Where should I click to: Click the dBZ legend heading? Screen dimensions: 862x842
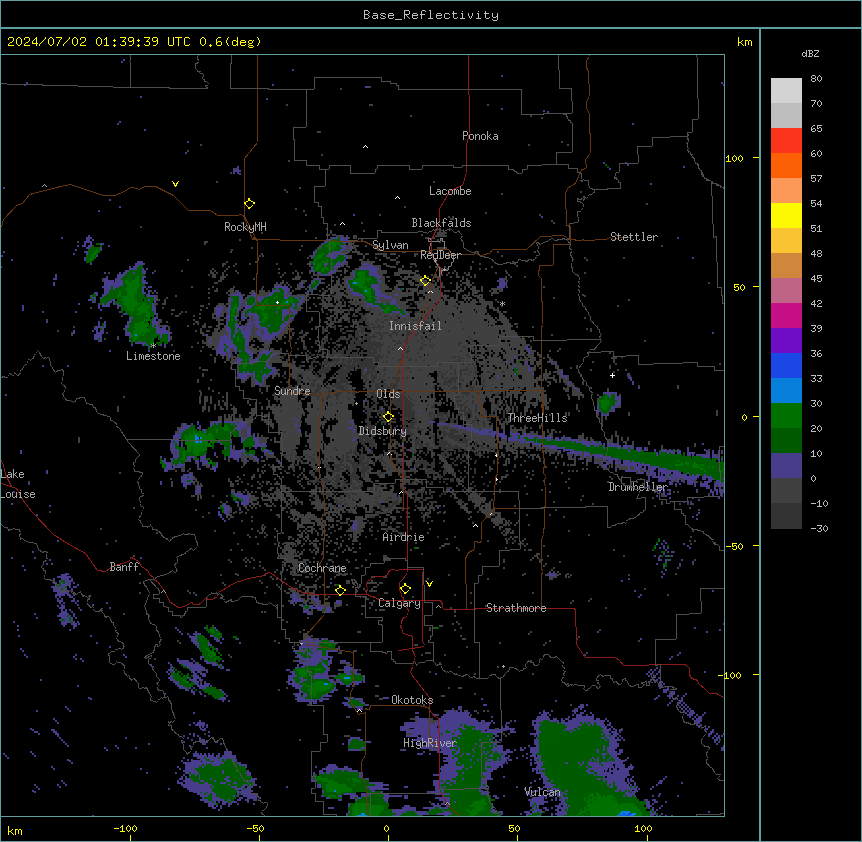pyautogui.click(x=810, y=54)
